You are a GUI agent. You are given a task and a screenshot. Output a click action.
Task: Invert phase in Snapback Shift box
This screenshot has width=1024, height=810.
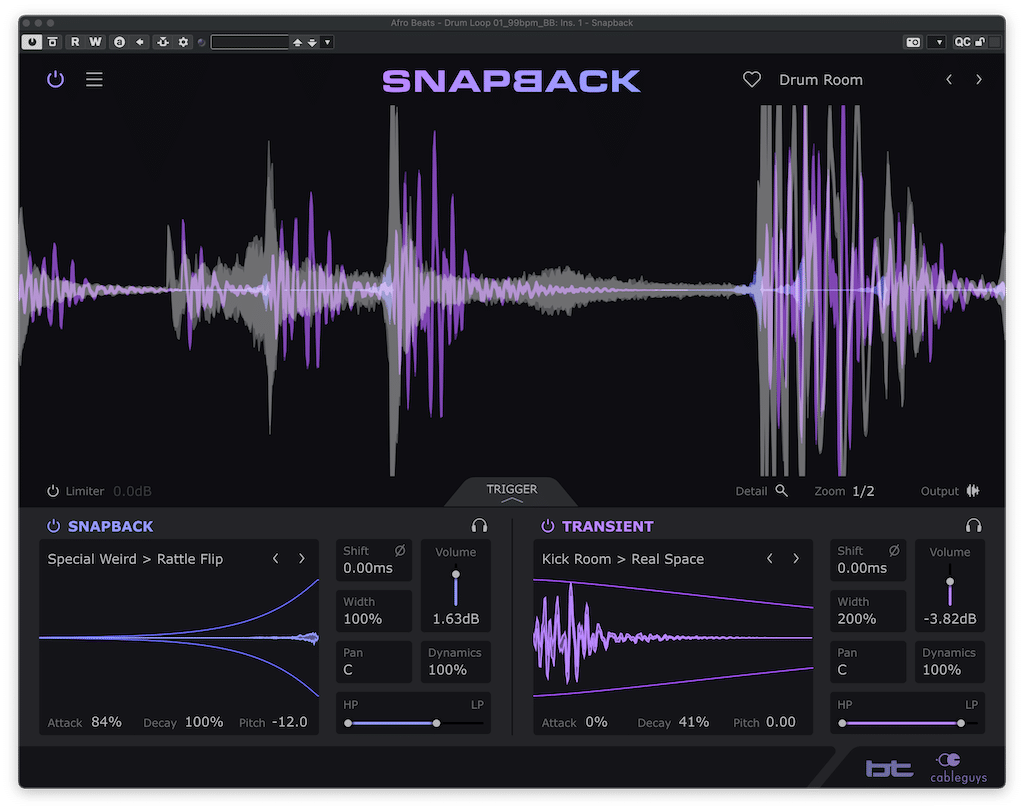(x=400, y=551)
